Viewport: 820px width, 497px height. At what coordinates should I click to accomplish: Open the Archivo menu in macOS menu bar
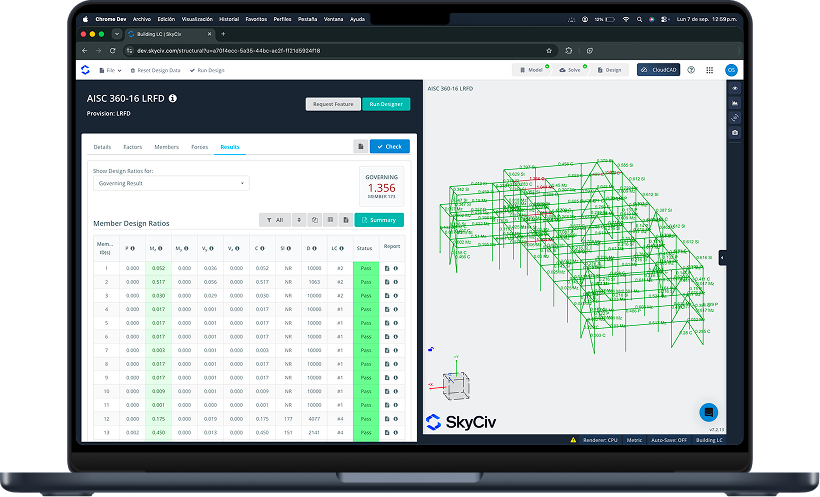point(141,19)
